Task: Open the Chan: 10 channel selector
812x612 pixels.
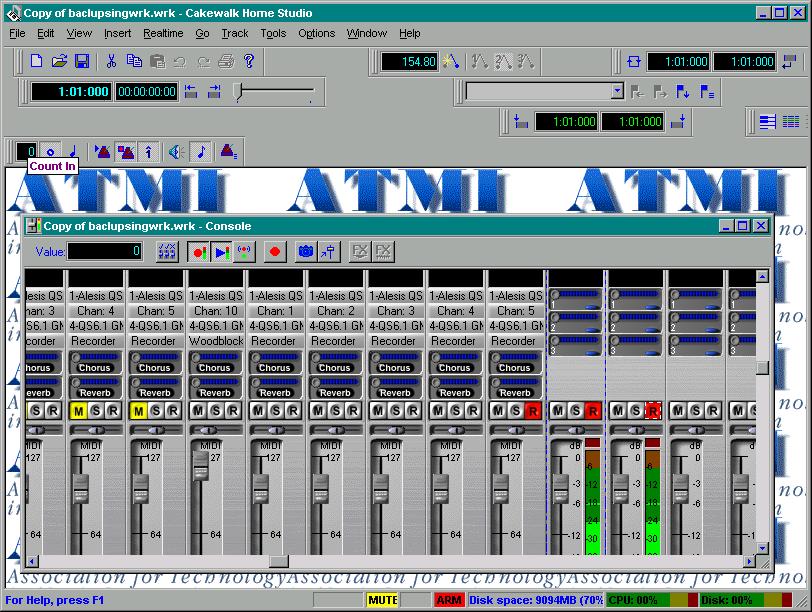Action: (x=216, y=311)
